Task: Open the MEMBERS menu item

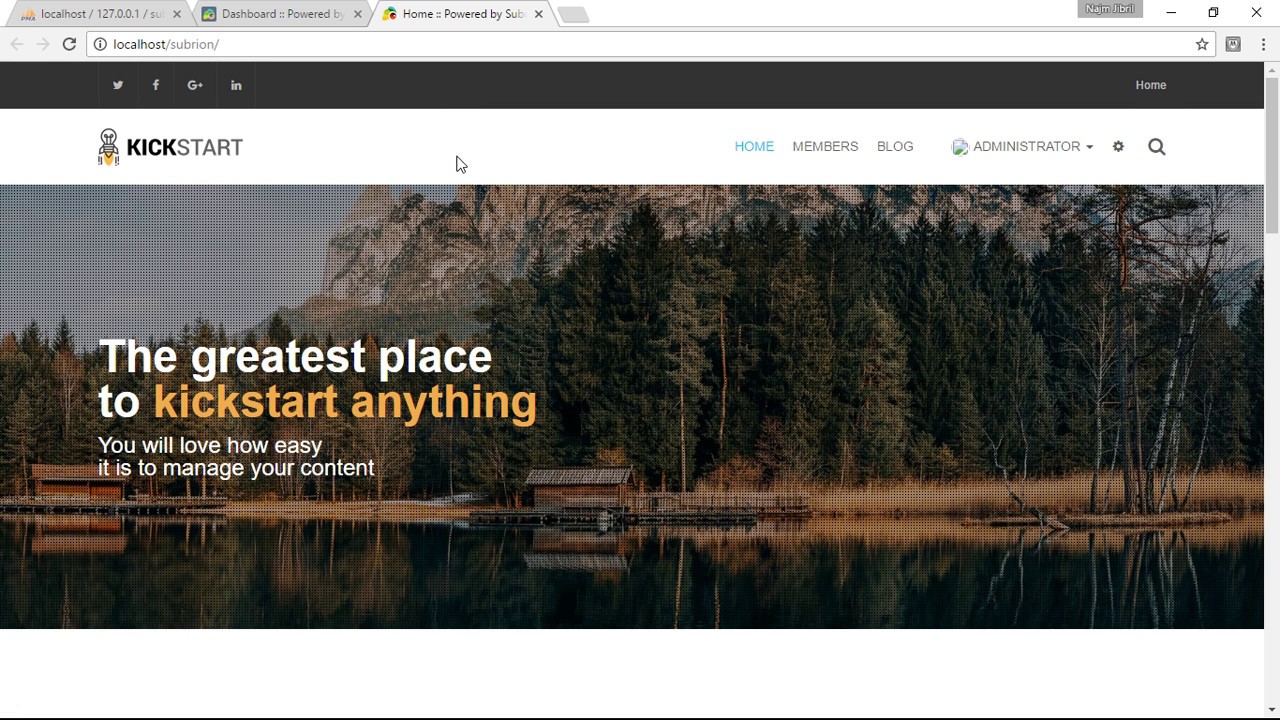Action: pyautogui.click(x=825, y=146)
